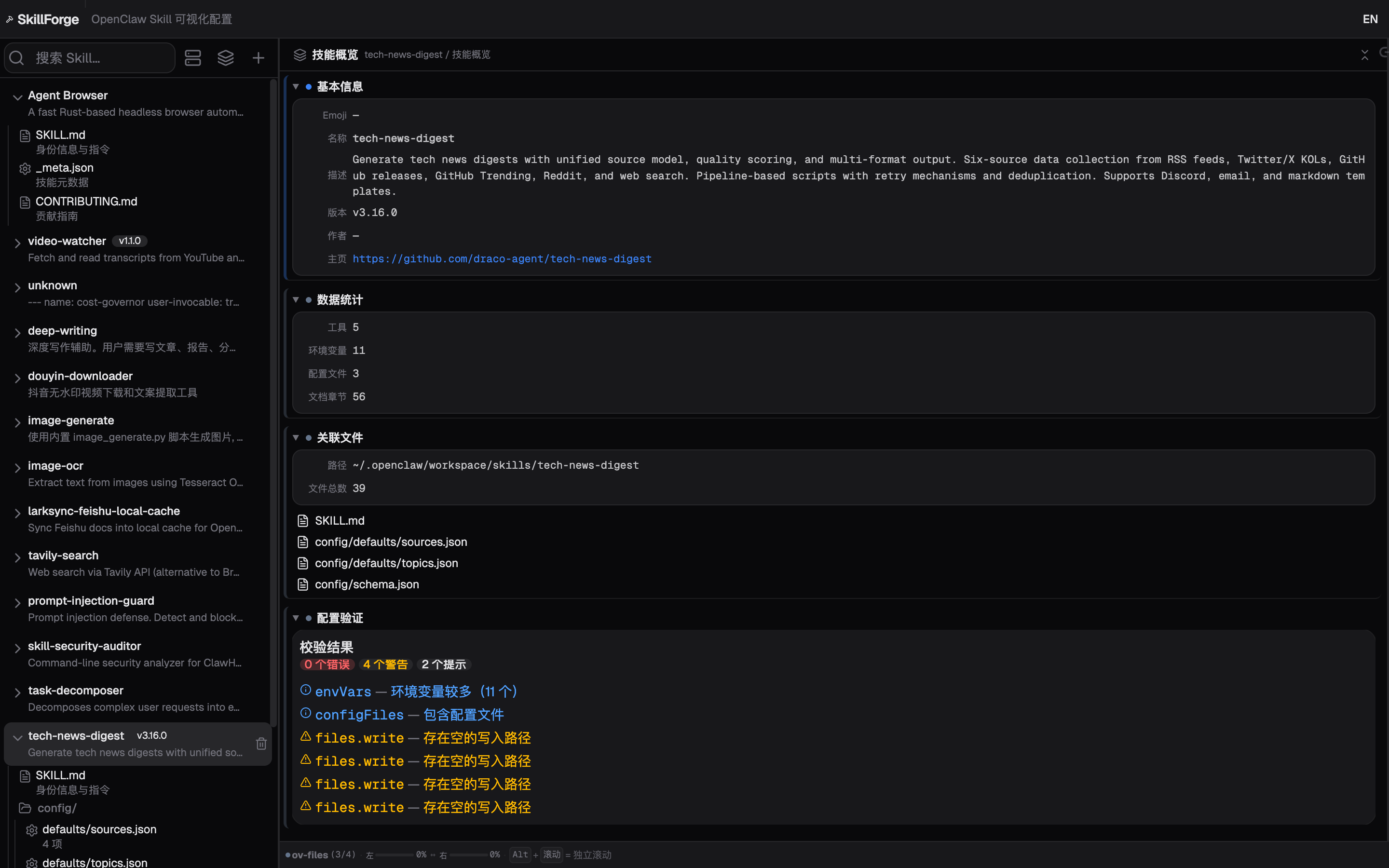Collapse the 数据统计 section triangle
The image size is (1389, 868).
click(x=296, y=299)
